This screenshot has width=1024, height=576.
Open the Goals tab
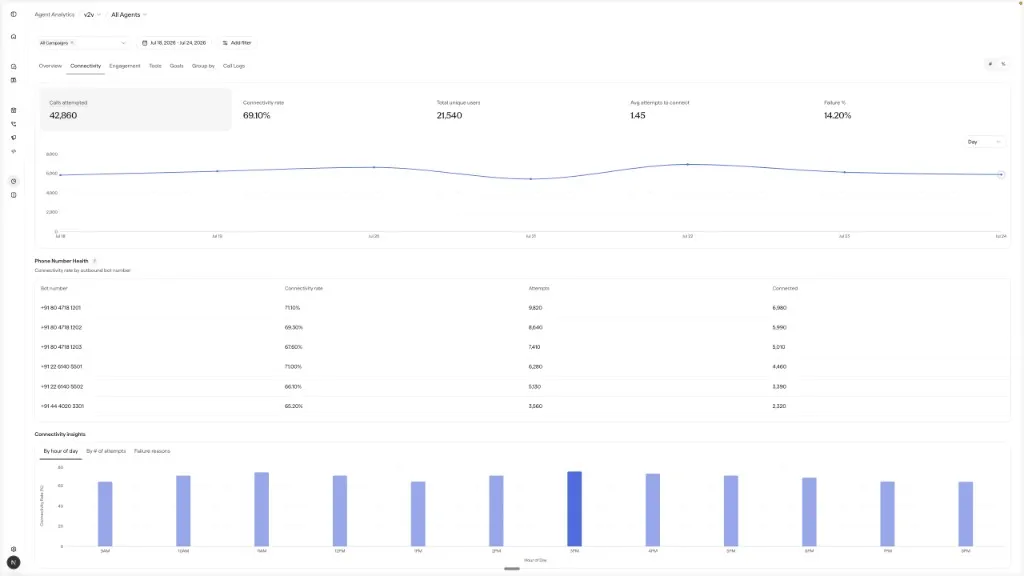[x=176, y=66]
